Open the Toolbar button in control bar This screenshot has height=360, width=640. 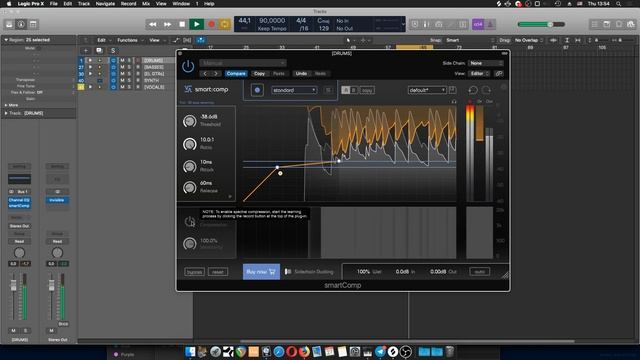point(33,24)
